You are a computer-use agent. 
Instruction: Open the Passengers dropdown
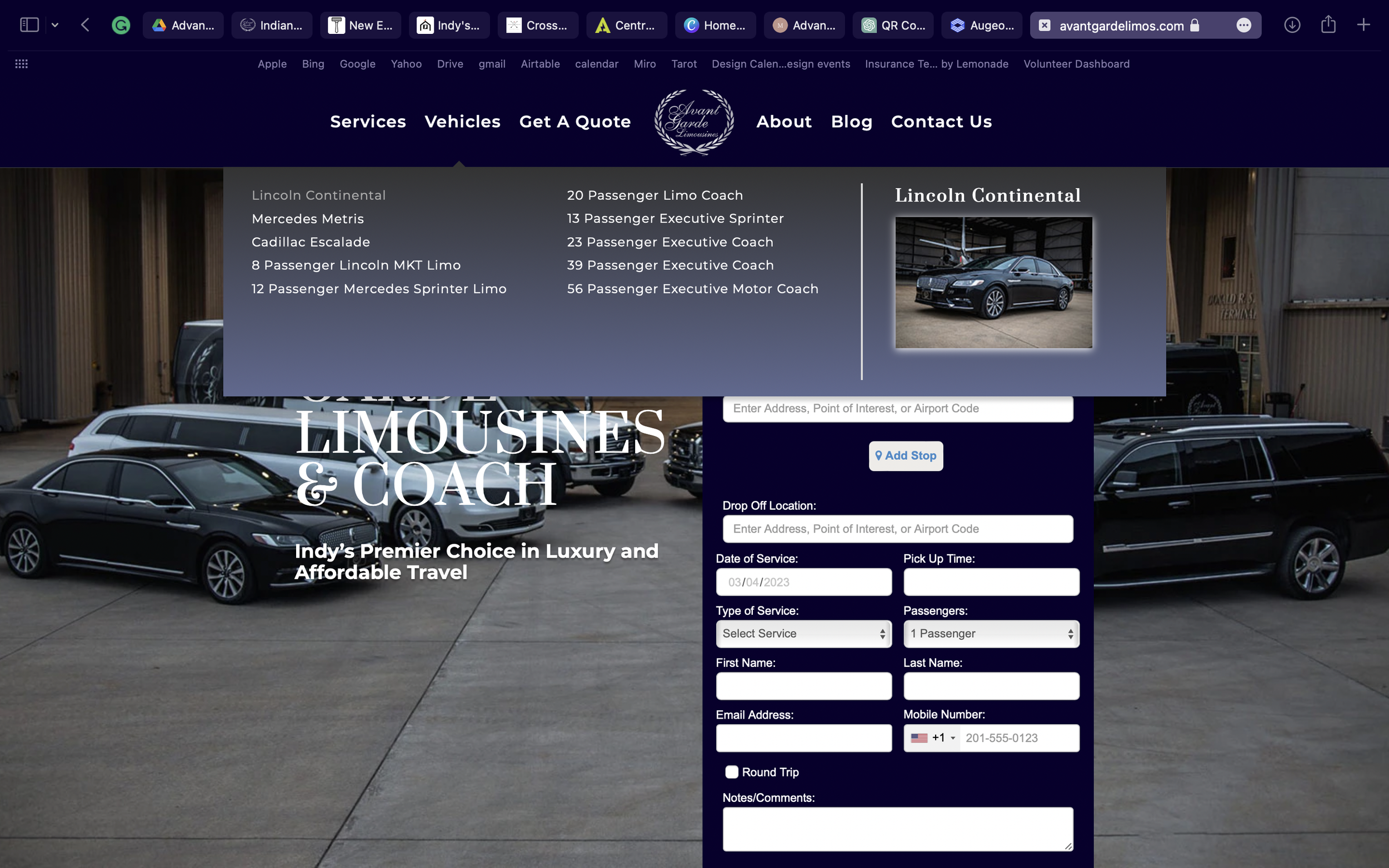click(x=991, y=634)
